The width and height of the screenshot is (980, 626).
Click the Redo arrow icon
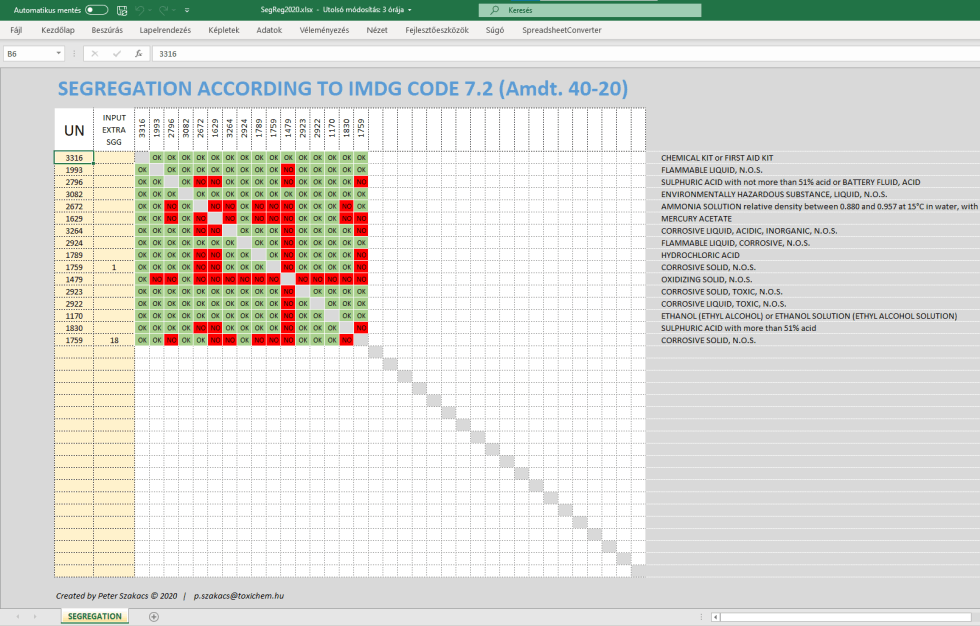[x=164, y=10]
